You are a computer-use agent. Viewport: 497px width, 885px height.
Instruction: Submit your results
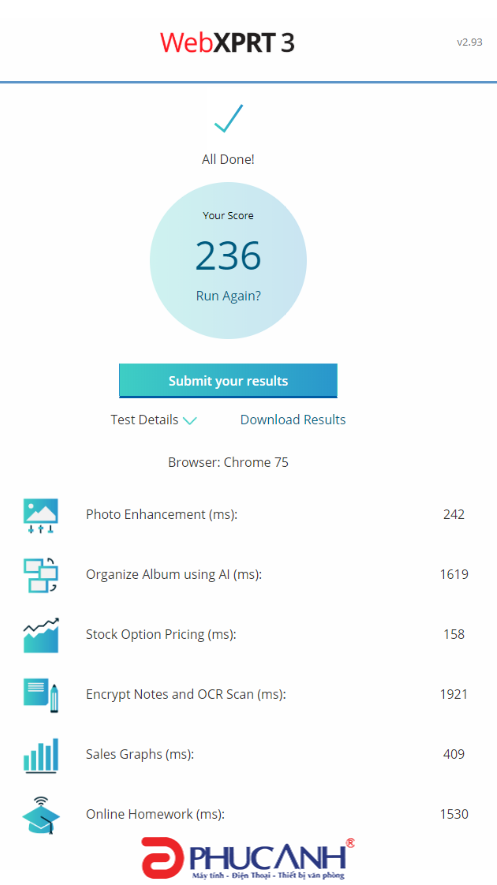(228, 381)
